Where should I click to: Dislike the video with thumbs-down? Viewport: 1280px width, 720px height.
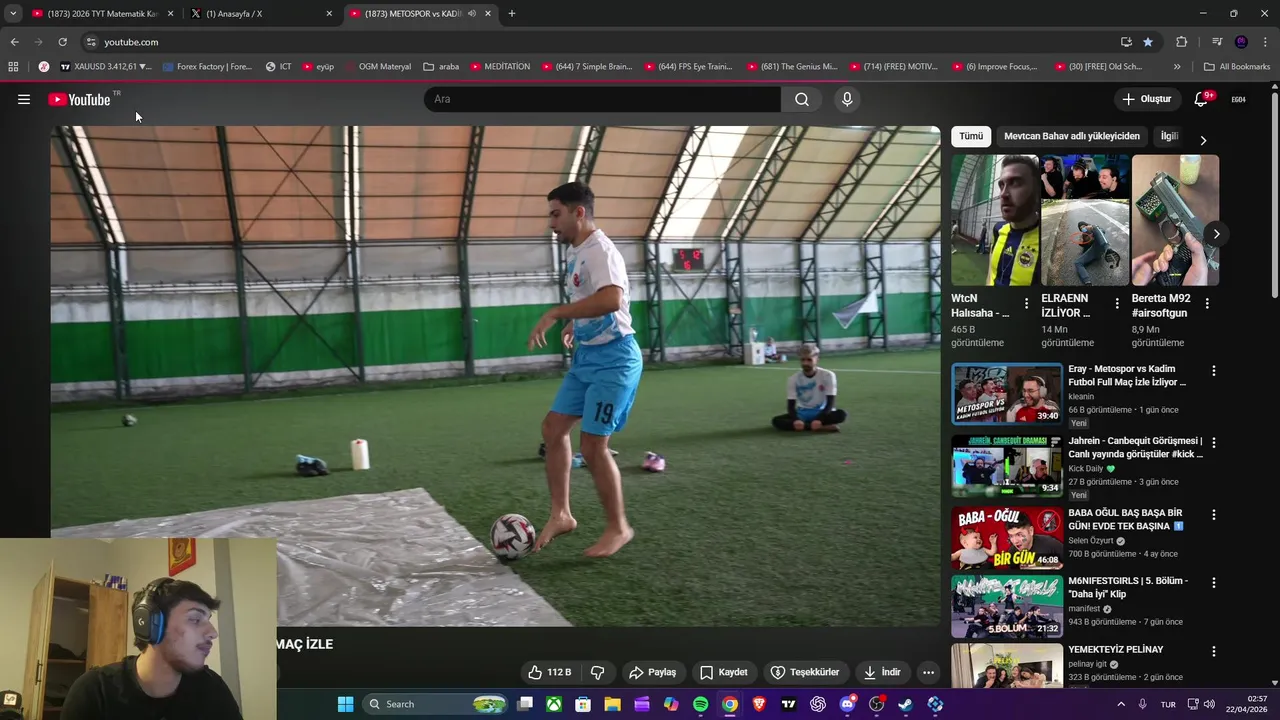tap(597, 672)
